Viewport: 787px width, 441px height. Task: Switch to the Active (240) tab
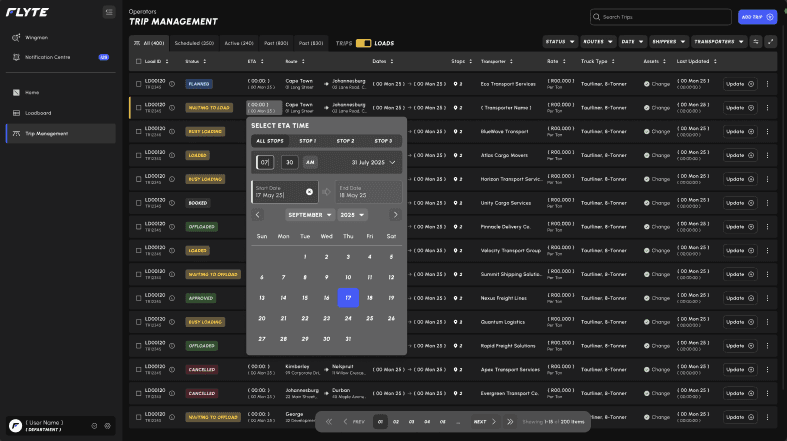[x=239, y=43]
